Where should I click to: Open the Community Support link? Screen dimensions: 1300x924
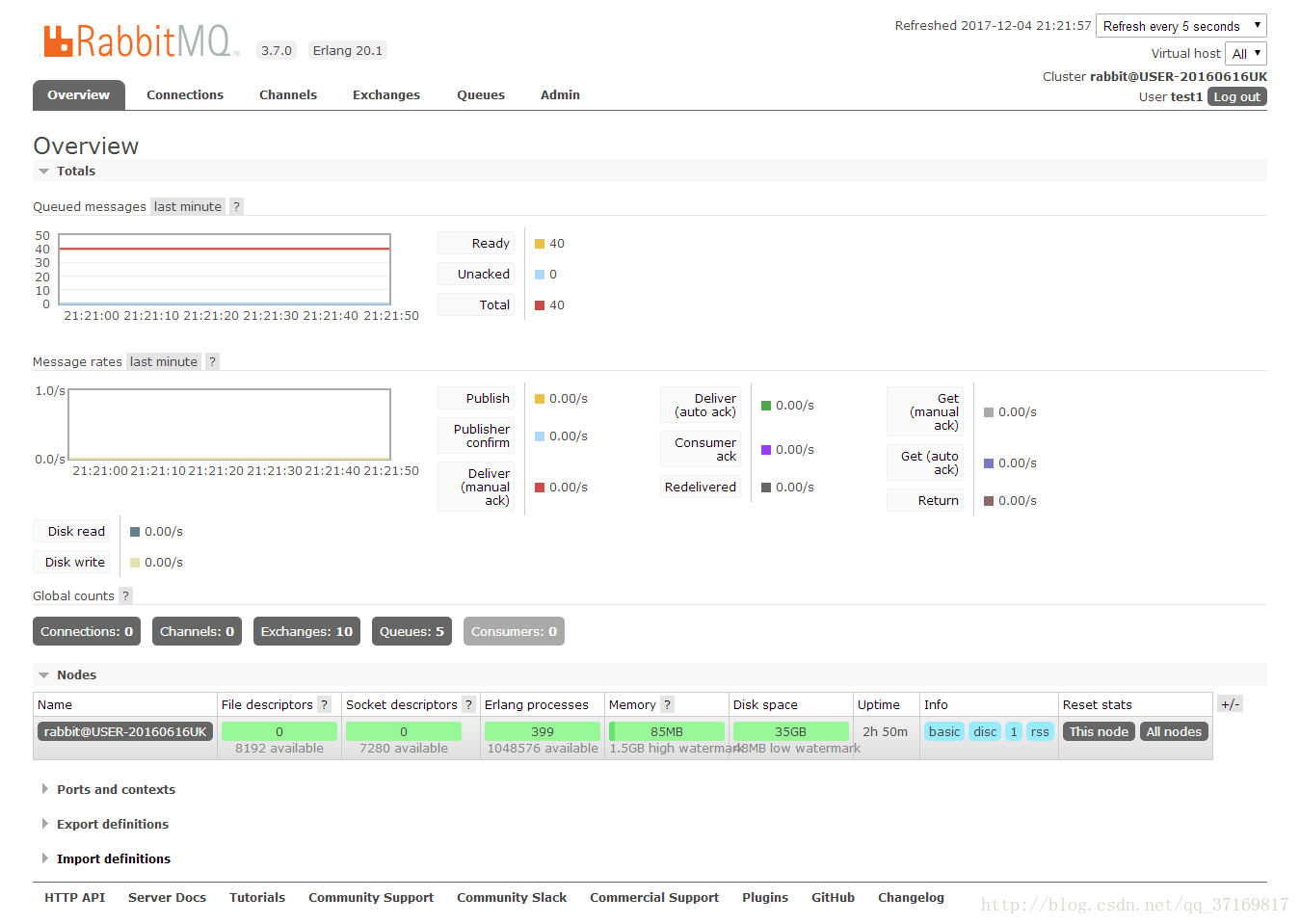pyautogui.click(x=371, y=897)
